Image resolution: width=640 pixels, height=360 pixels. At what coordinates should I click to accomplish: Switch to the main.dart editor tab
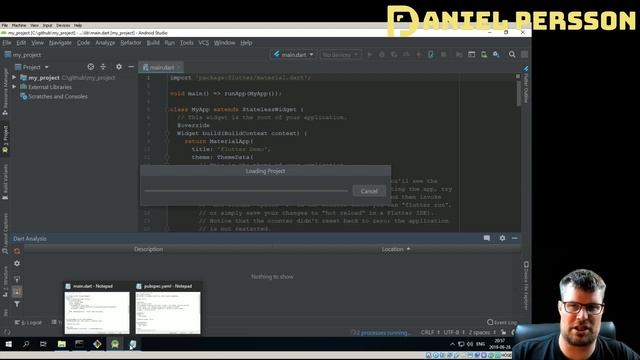pos(161,67)
